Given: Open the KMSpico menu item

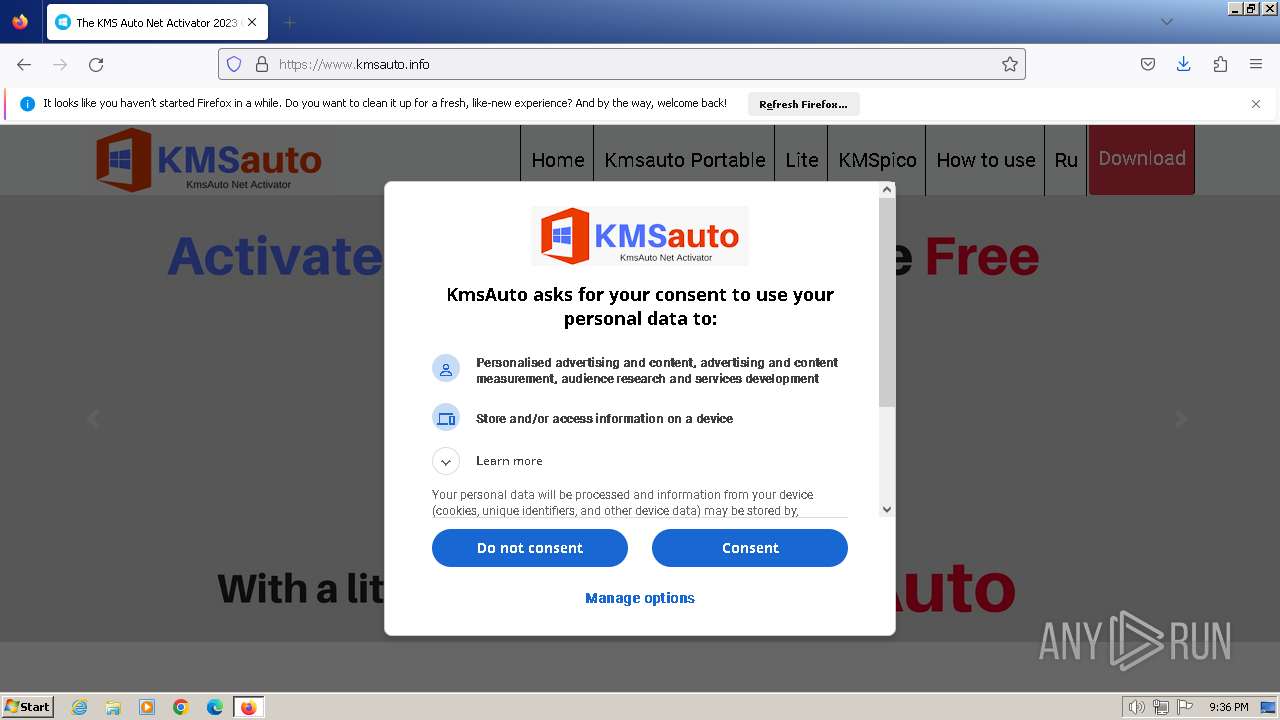Looking at the screenshot, I should click(x=877, y=160).
